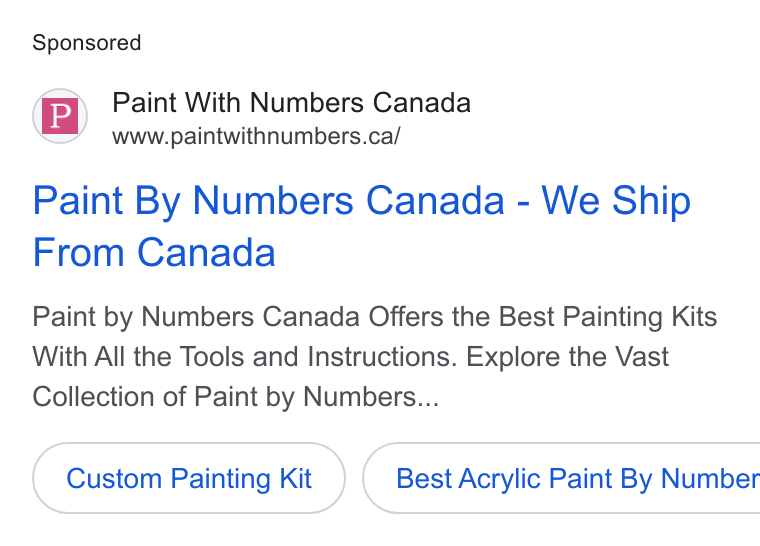This screenshot has height=546, width=760.
Task: Click 'With All the Tools and Instructions' text
Action: [245, 357]
